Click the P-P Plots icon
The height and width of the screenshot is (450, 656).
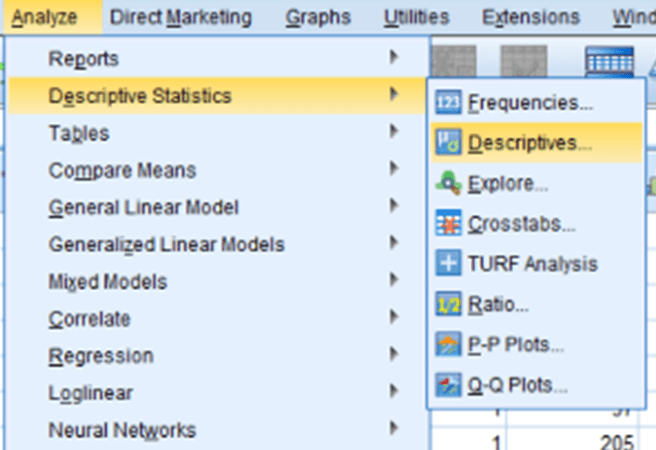(448, 345)
